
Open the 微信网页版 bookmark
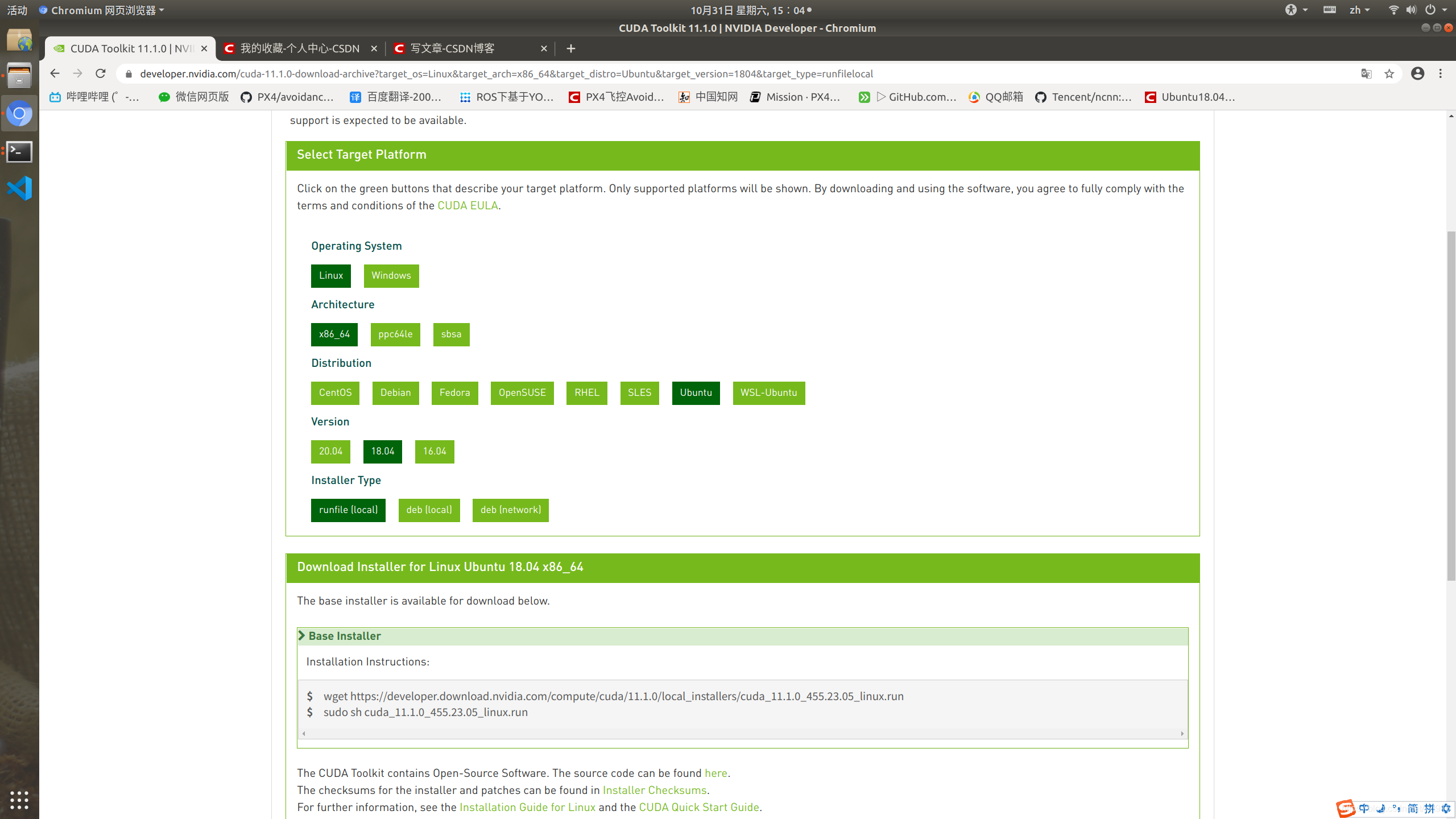click(194, 97)
